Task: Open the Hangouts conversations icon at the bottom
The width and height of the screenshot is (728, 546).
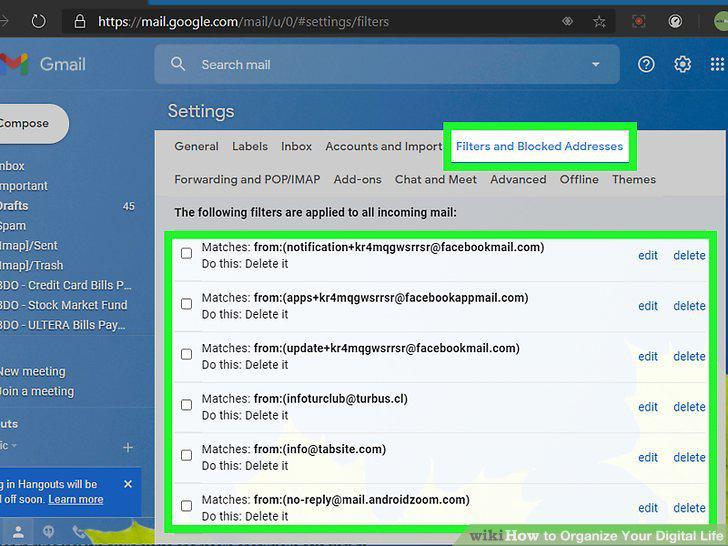Action: click(x=48, y=531)
